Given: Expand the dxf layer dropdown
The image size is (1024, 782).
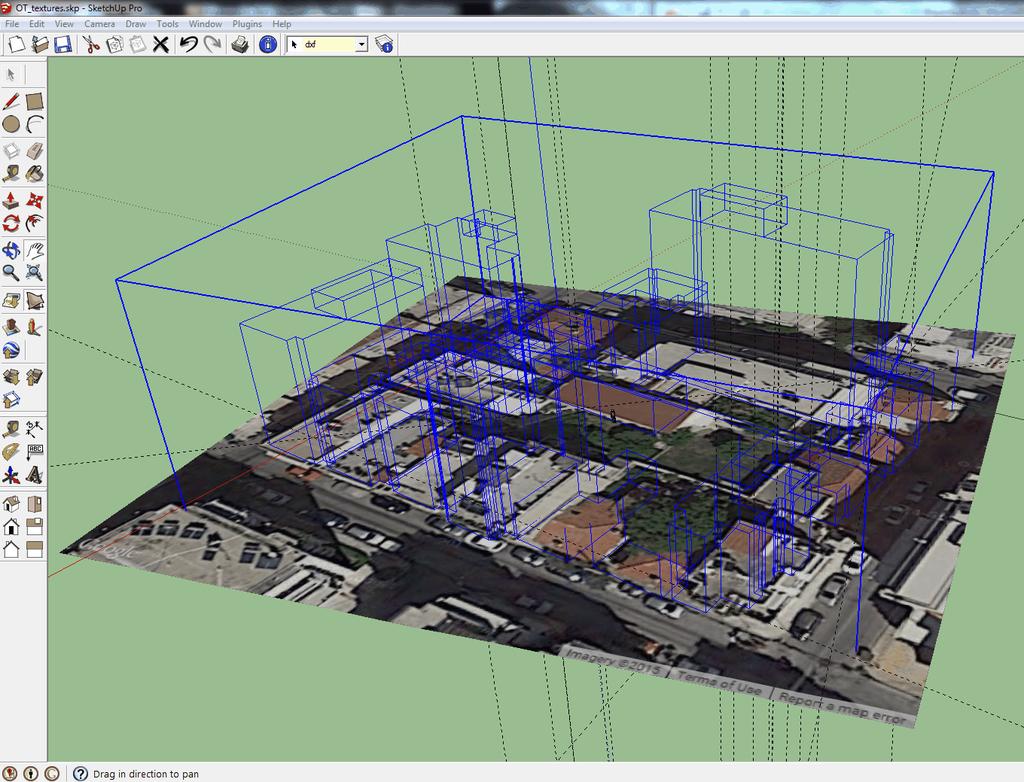Looking at the screenshot, I should click(362, 44).
